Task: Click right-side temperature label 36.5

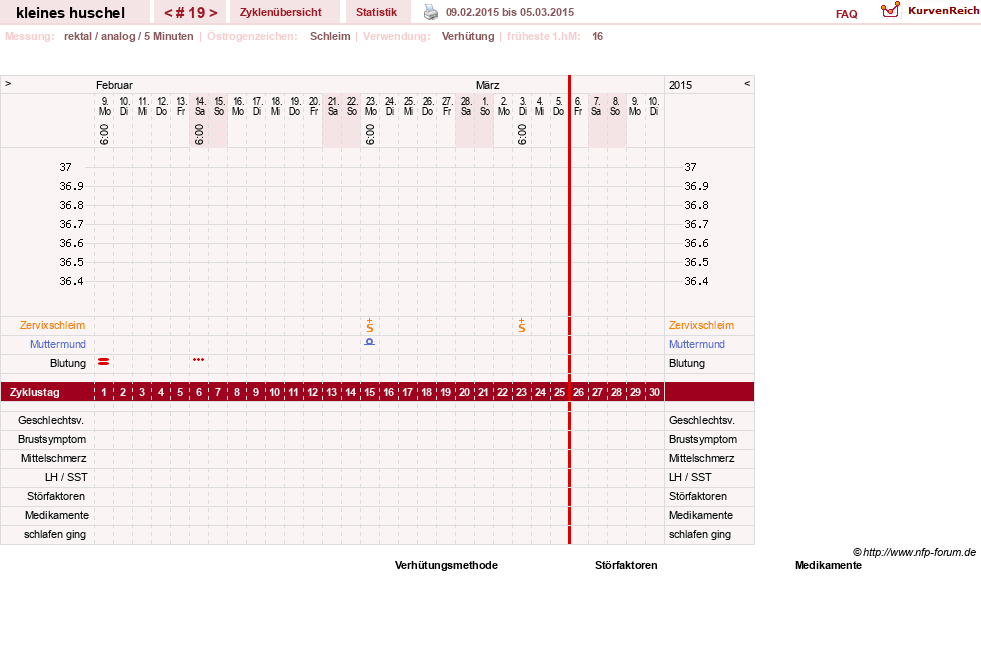Action: point(696,262)
